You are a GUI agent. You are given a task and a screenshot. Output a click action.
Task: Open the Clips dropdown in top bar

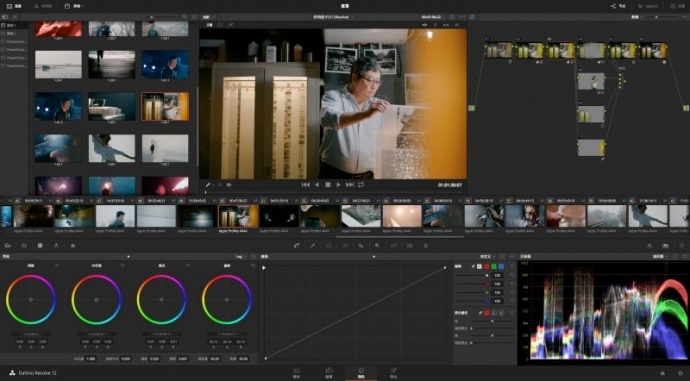[x=74, y=6]
